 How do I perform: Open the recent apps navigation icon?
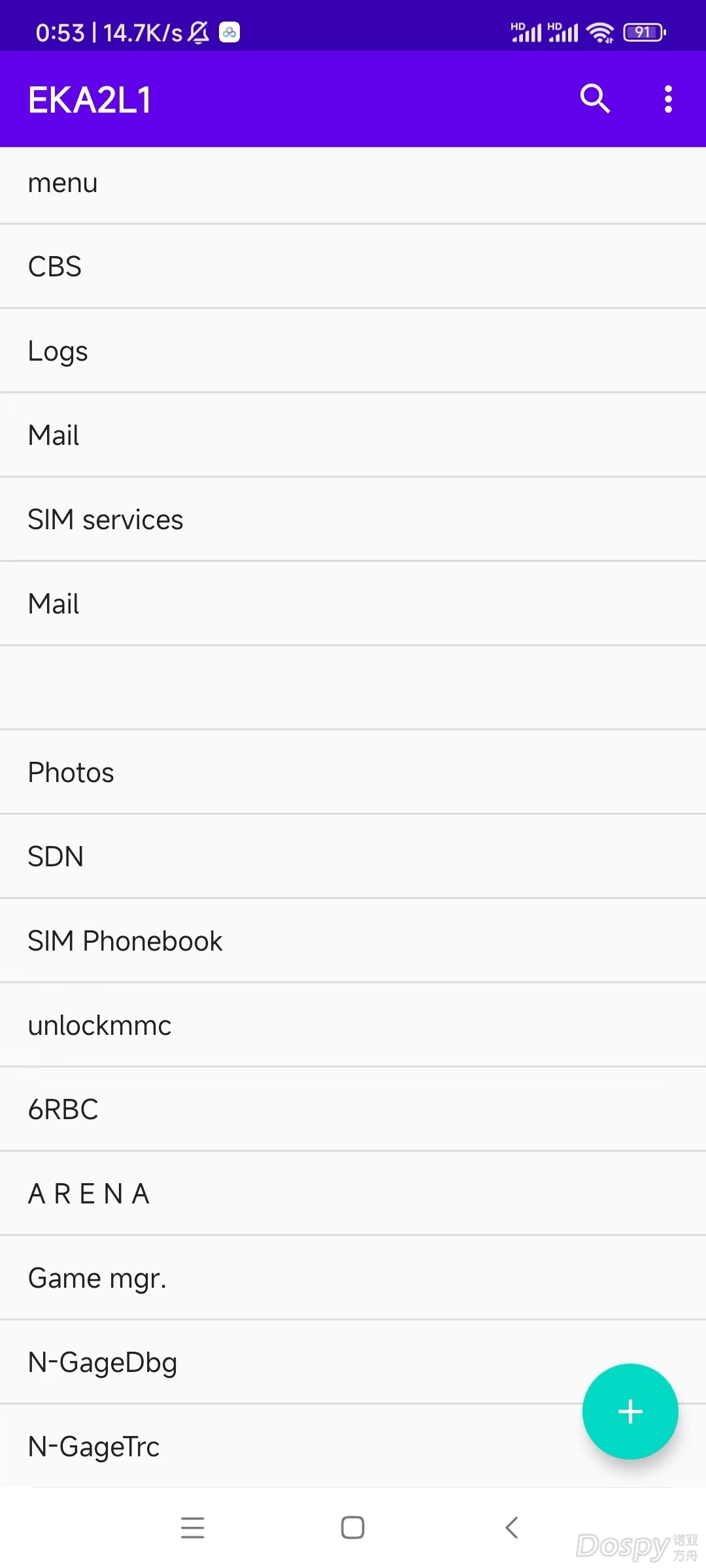tap(193, 1527)
